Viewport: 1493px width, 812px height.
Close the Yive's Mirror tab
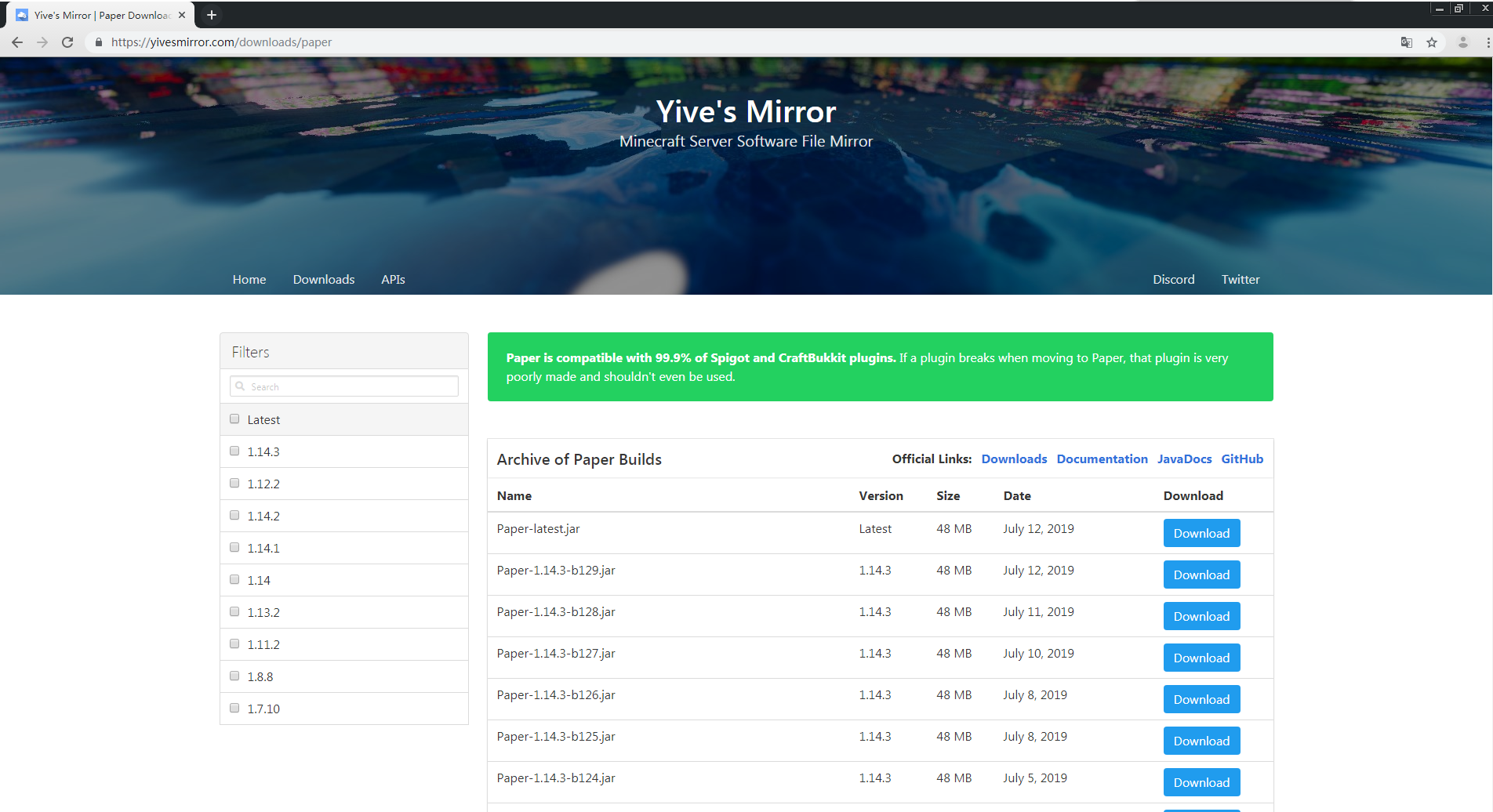pos(182,15)
